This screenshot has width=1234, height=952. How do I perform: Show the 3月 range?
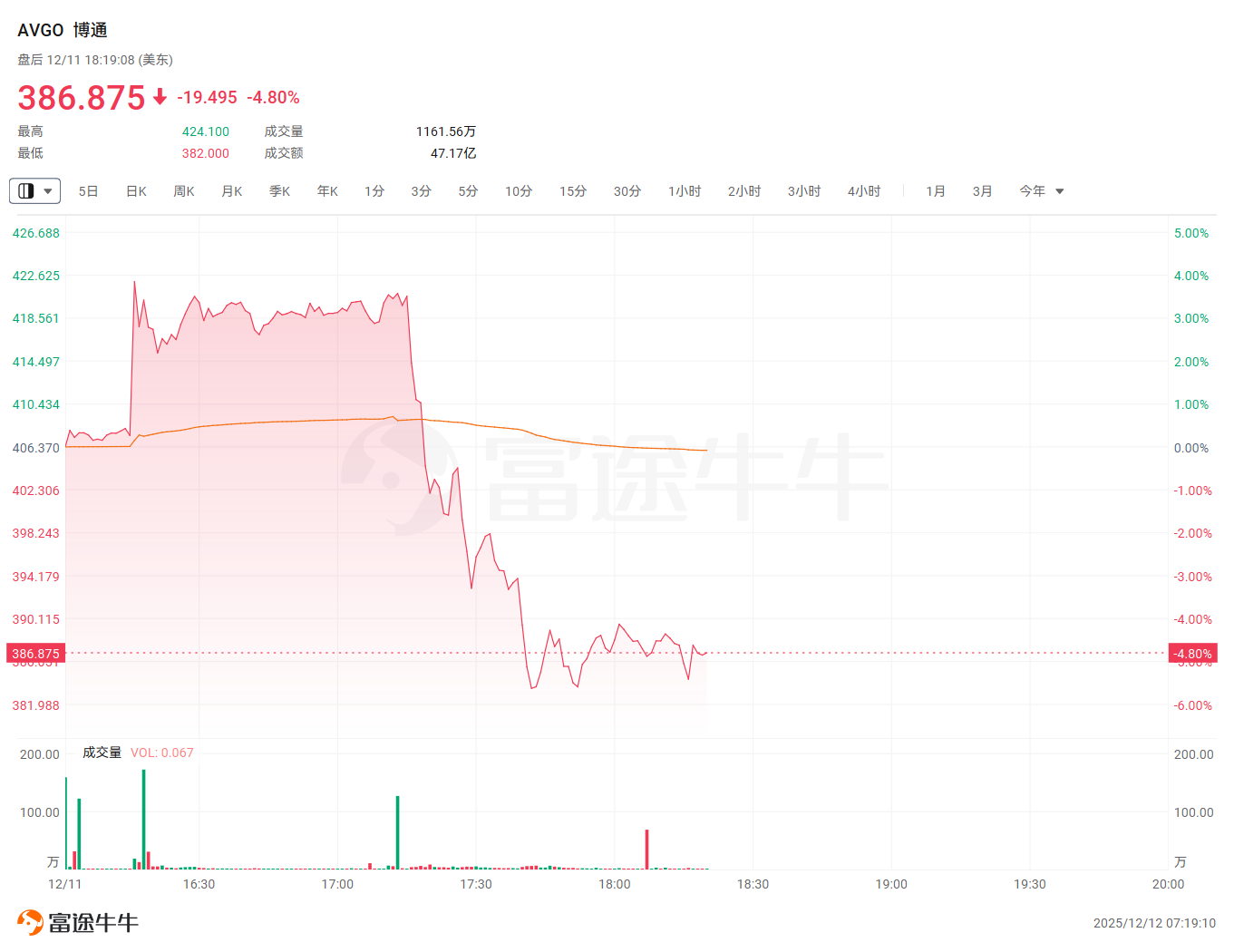click(982, 191)
